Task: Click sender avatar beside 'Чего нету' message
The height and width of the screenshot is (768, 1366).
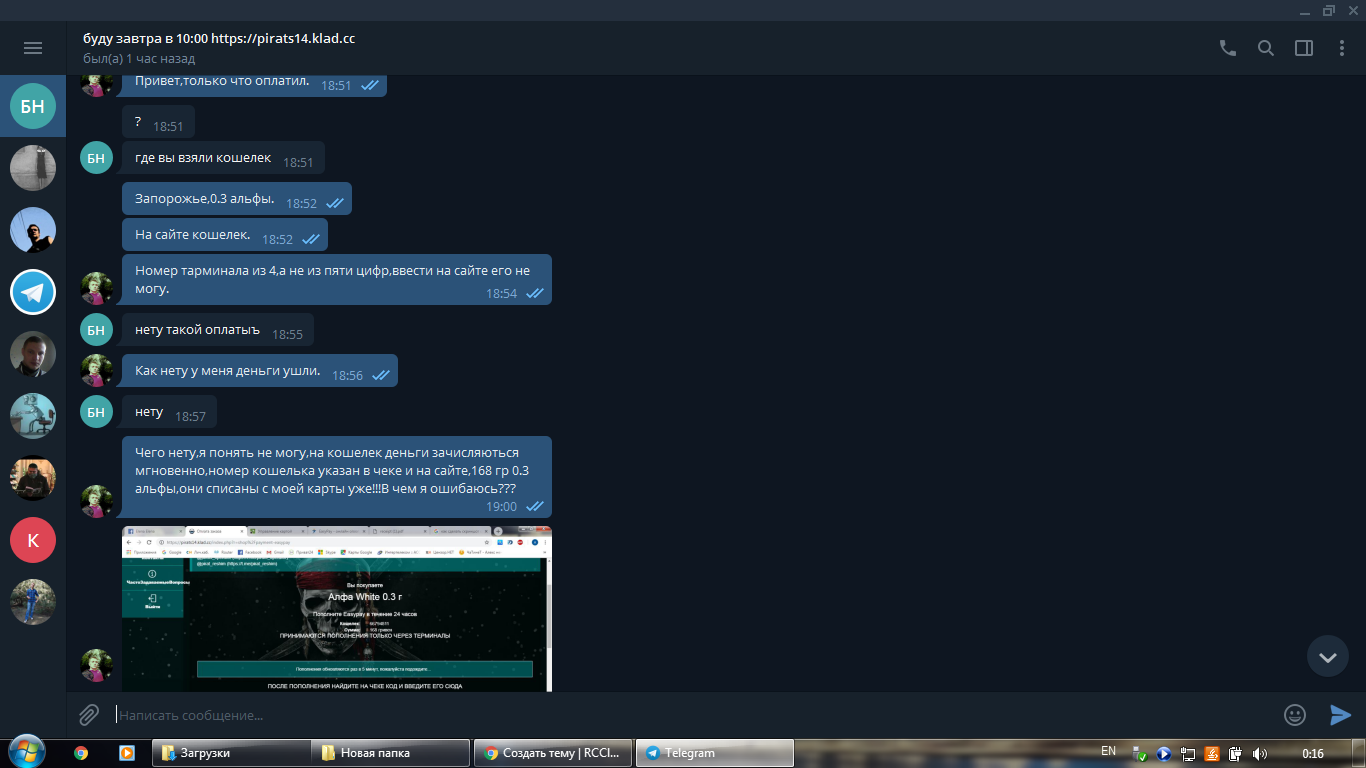Action: pyautogui.click(x=96, y=501)
